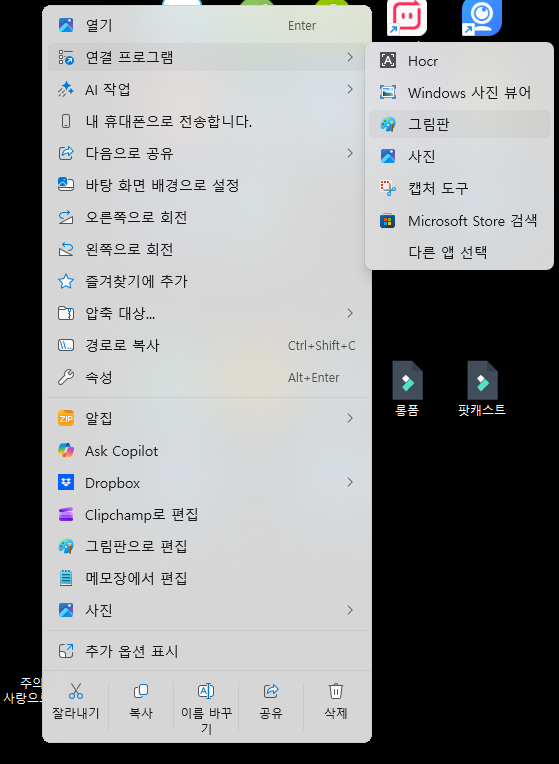Click the 그림판 palette icon in submenu
Image resolution: width=559 pixels, height=764 pixels.
coord(388,124)
